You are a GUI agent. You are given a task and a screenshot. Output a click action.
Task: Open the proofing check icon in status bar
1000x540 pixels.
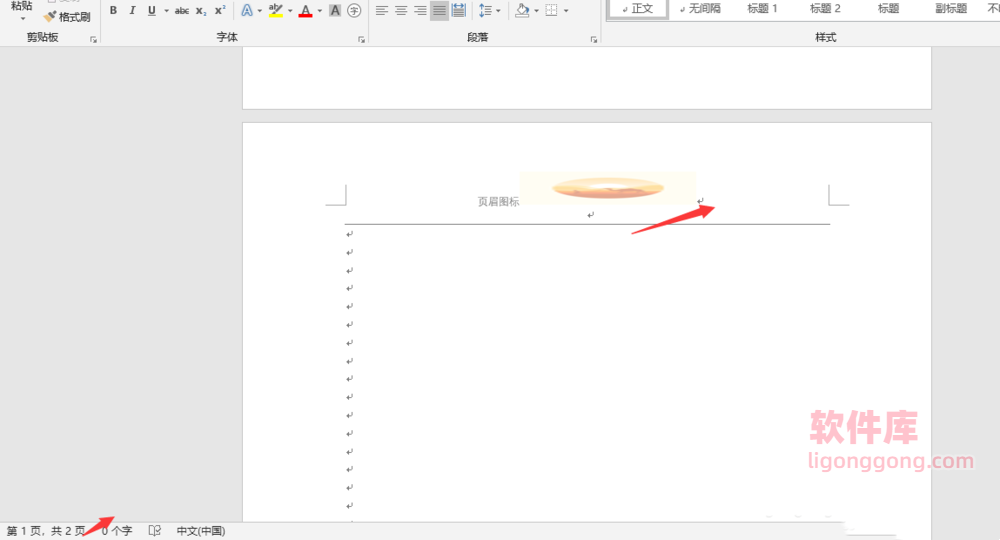[x=154, y=530]
